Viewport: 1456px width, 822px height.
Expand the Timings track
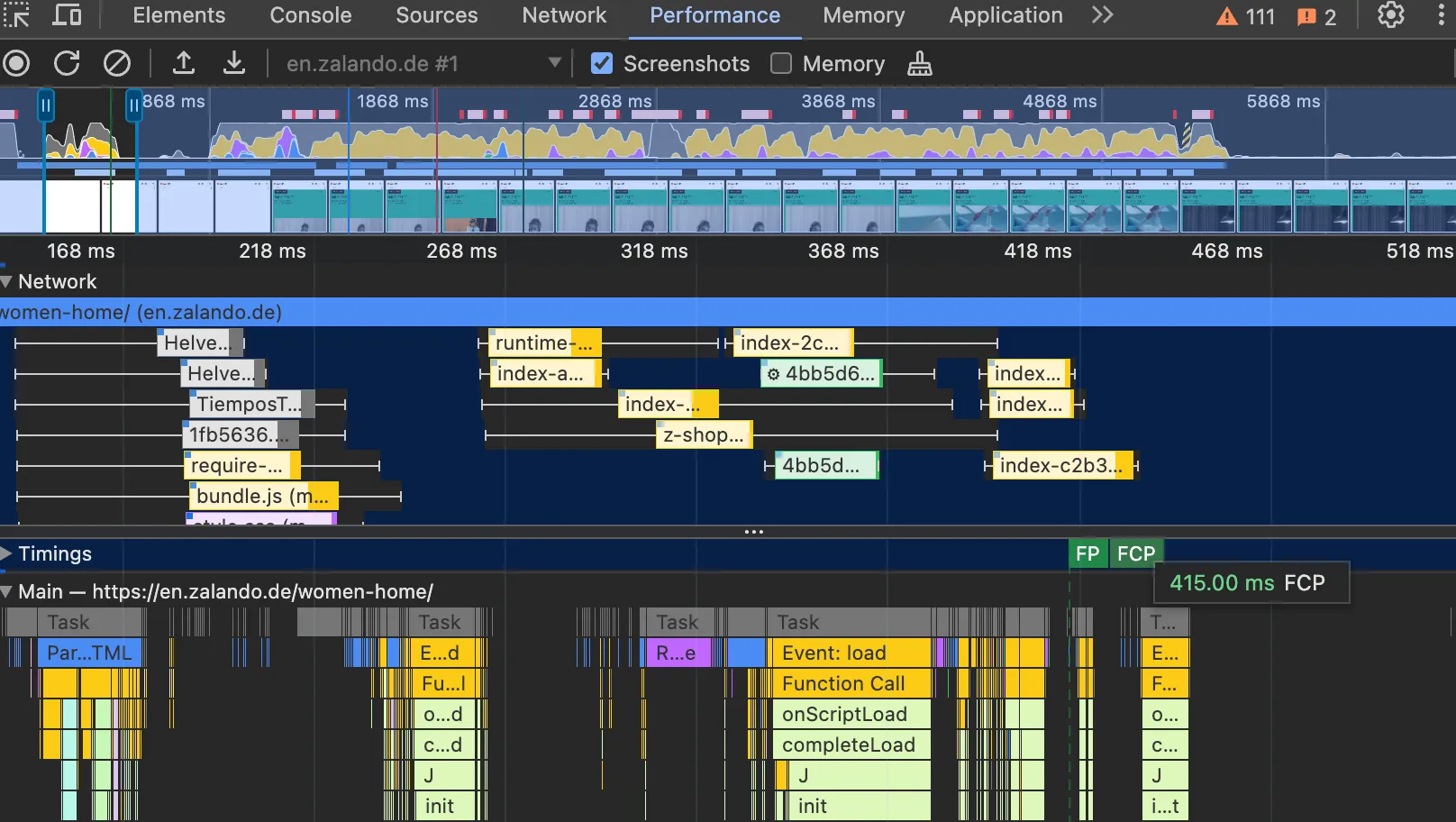7,554
